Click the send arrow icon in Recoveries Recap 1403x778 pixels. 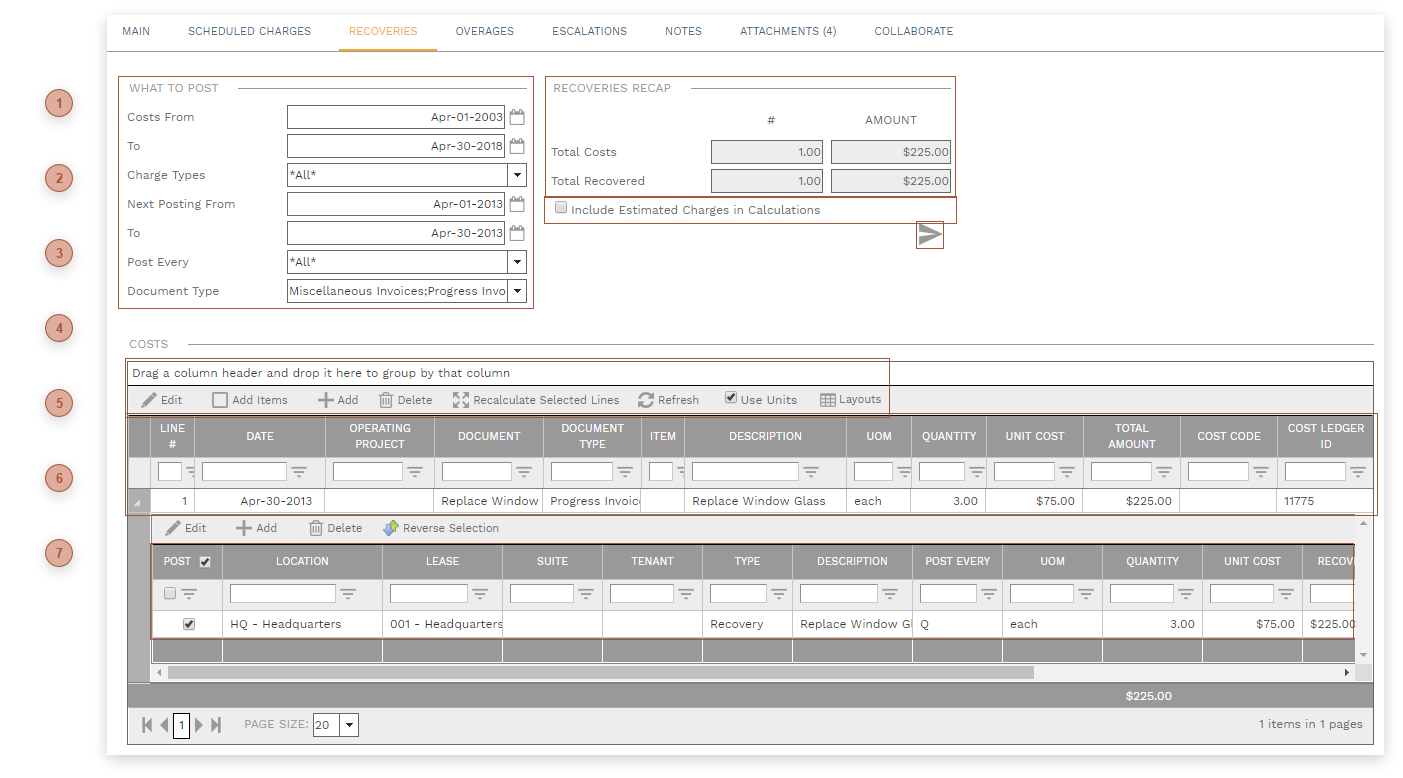click(x=930, y=235)
